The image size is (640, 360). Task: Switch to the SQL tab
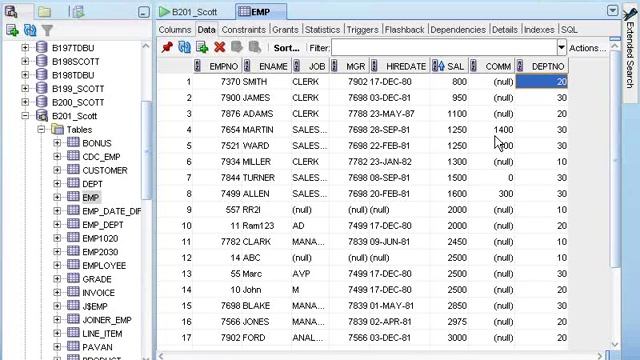tap(569, 29)
